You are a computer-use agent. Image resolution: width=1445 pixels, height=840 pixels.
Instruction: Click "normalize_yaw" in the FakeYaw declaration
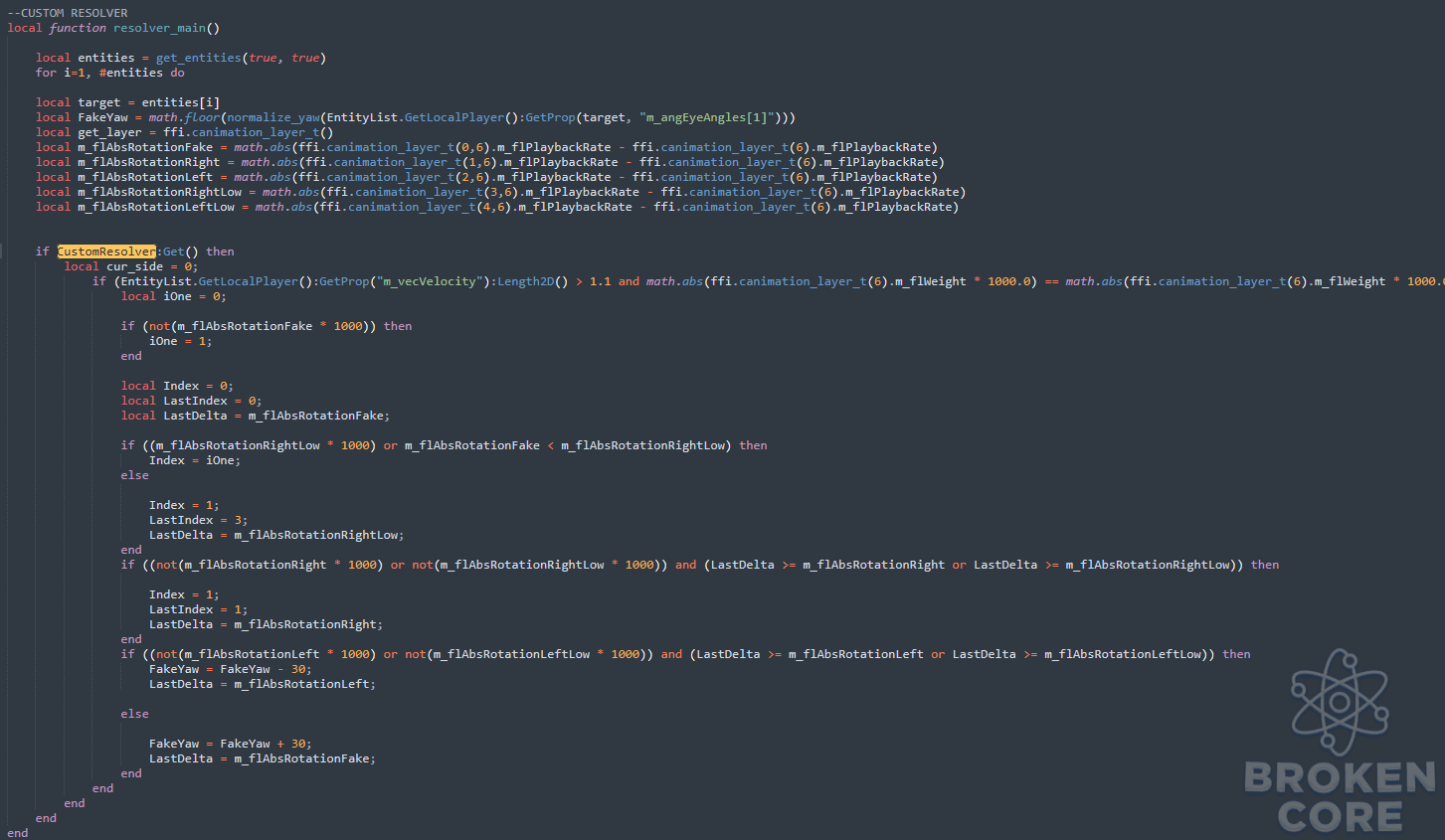click(x=273, y=117)
